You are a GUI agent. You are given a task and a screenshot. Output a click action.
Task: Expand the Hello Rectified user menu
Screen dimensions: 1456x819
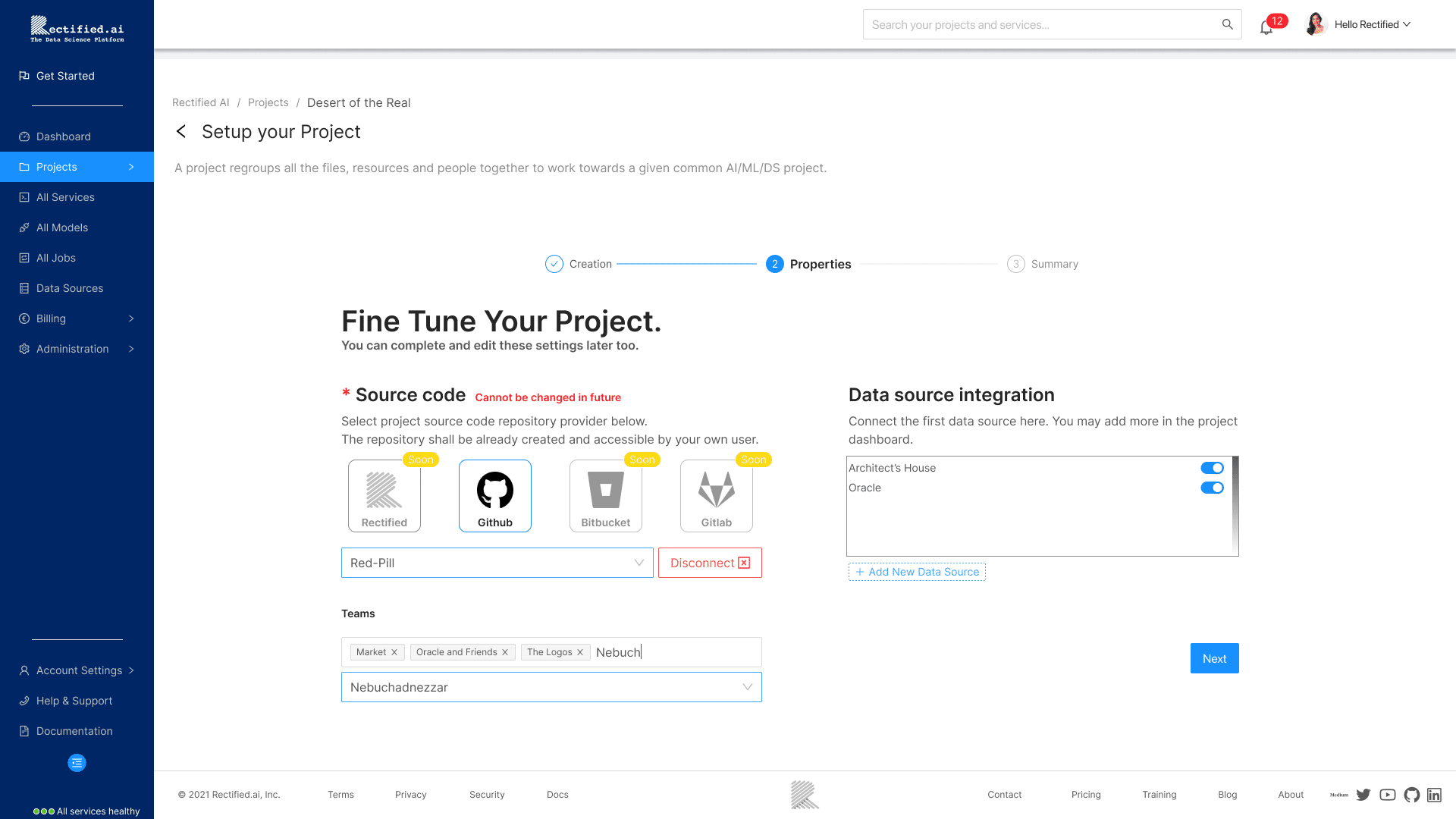click(1372, 24)
